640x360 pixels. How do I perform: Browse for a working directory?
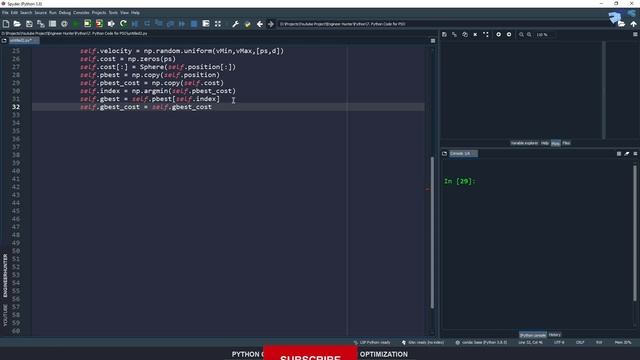621,24
